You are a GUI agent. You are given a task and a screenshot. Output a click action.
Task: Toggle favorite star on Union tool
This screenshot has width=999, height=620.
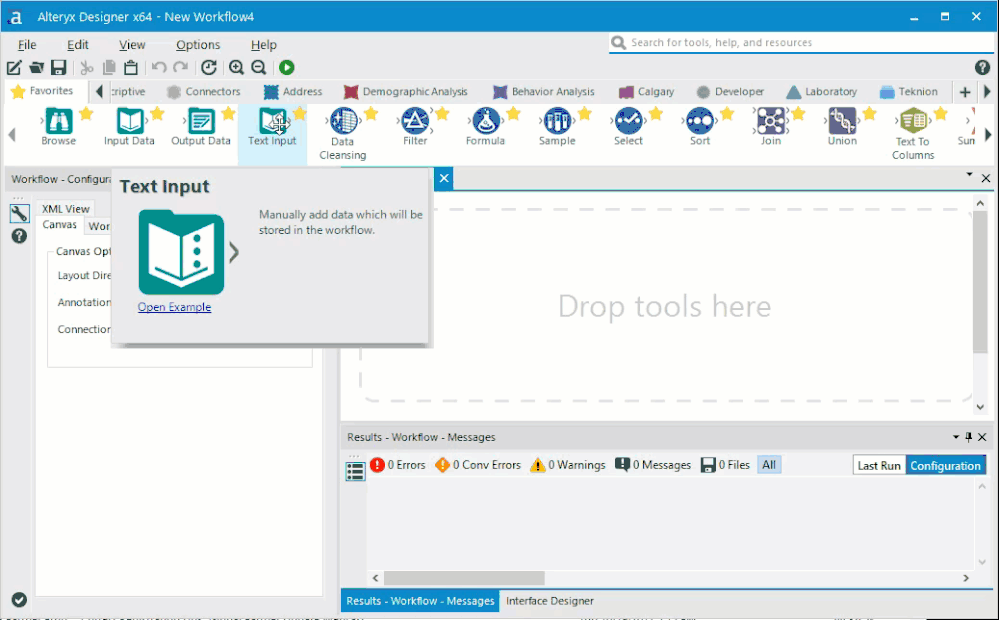870,114
